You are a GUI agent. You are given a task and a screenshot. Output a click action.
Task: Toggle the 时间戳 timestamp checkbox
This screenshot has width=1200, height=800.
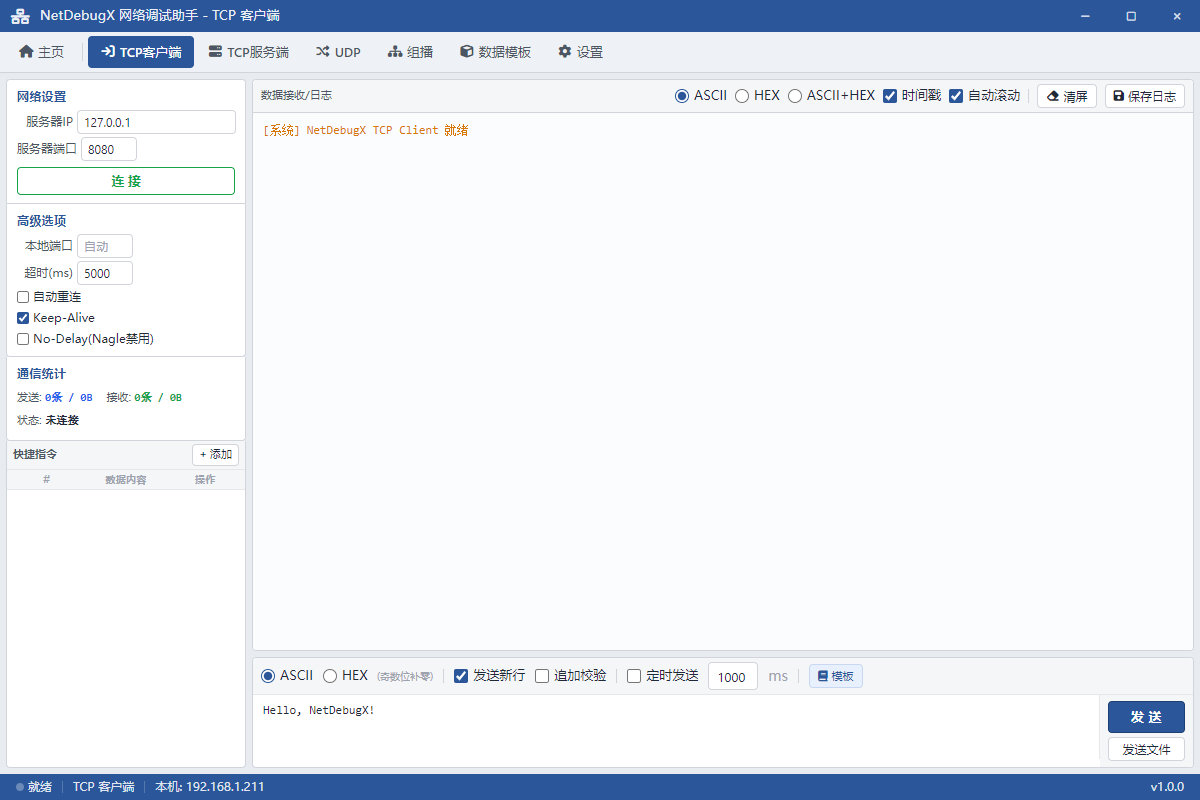890,96
